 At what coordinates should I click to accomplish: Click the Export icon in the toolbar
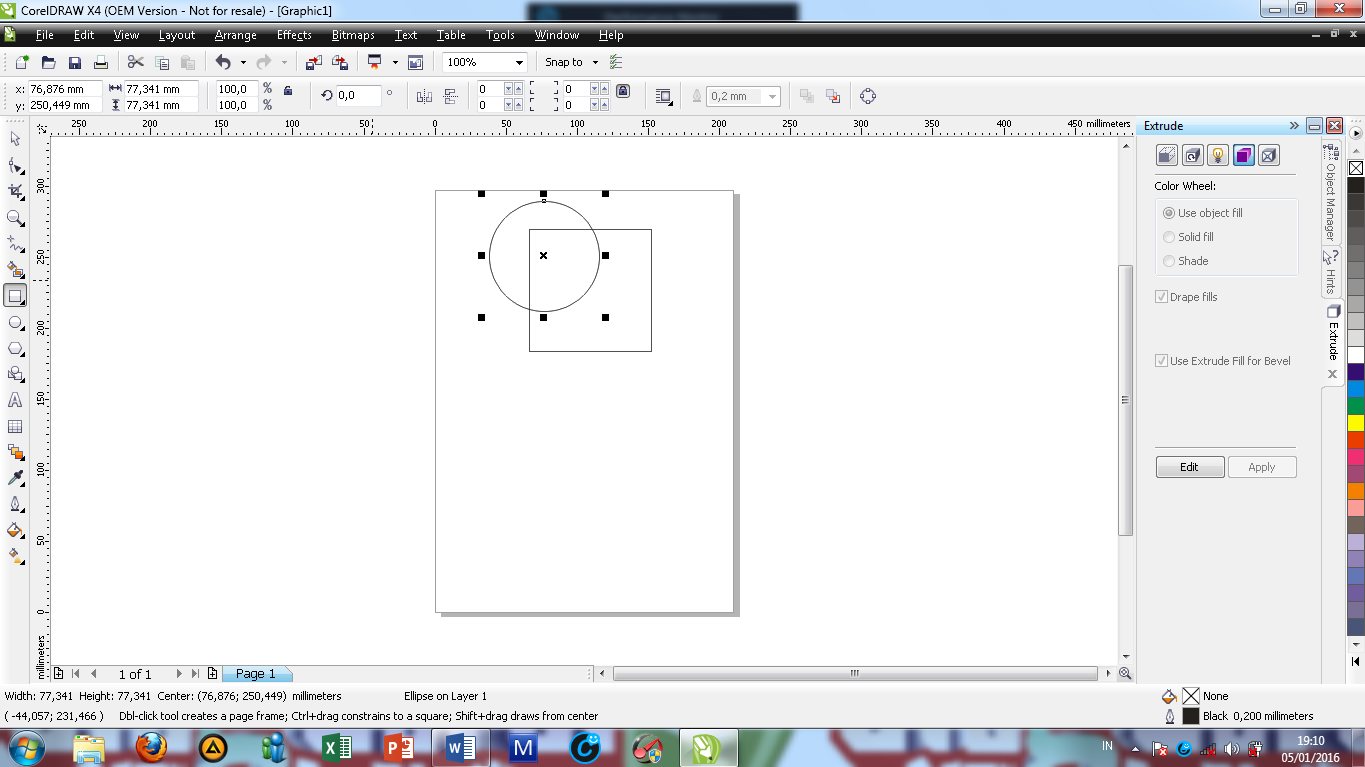pos(340,62)
